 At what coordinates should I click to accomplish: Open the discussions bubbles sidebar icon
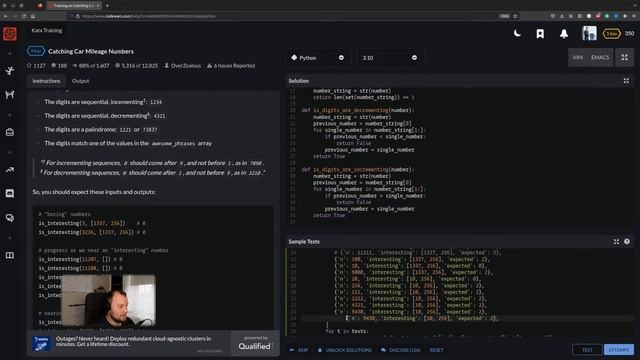(x=10, y=218)
